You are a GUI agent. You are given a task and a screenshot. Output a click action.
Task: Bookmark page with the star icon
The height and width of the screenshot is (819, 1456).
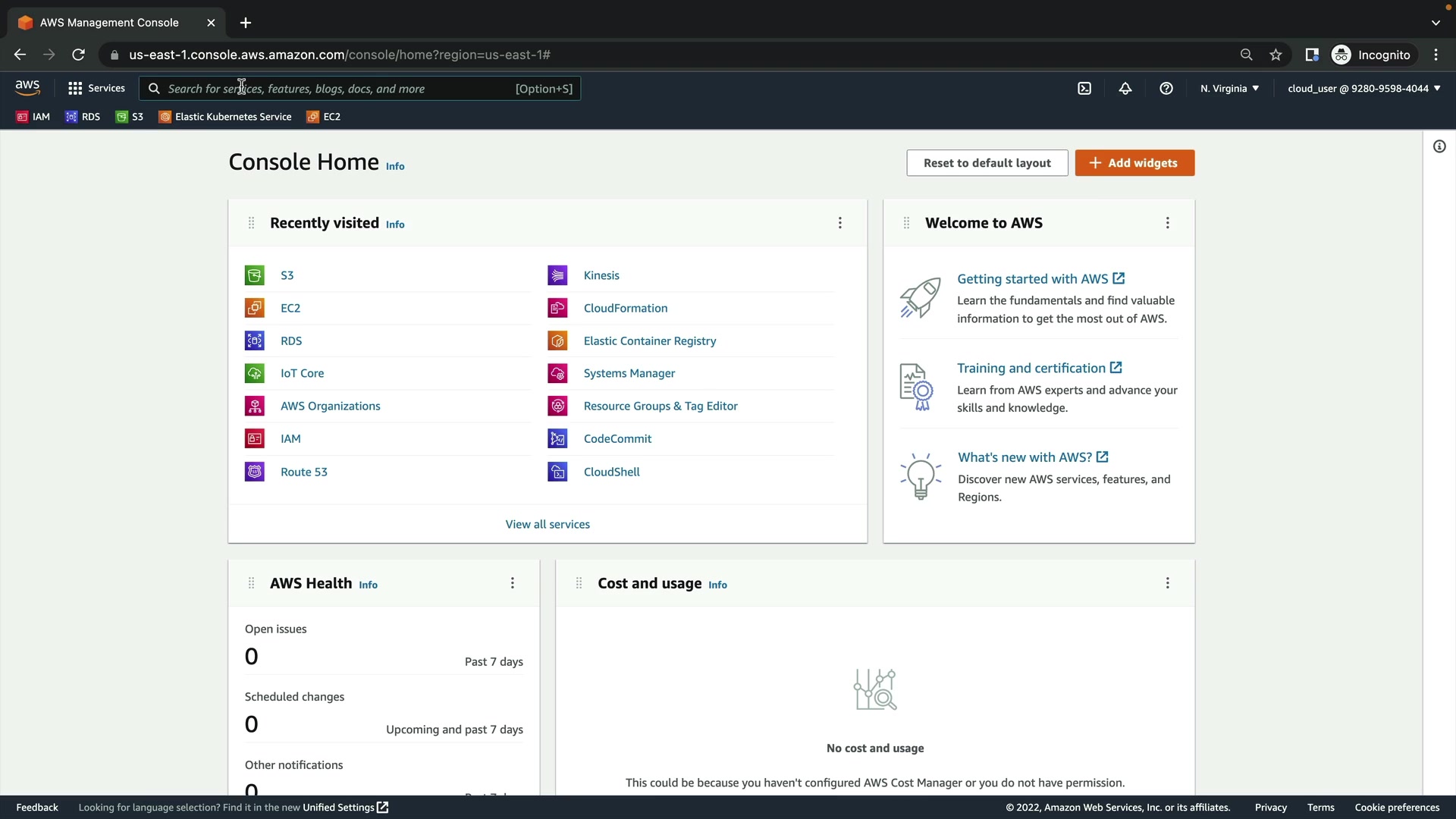point(1276,55)
